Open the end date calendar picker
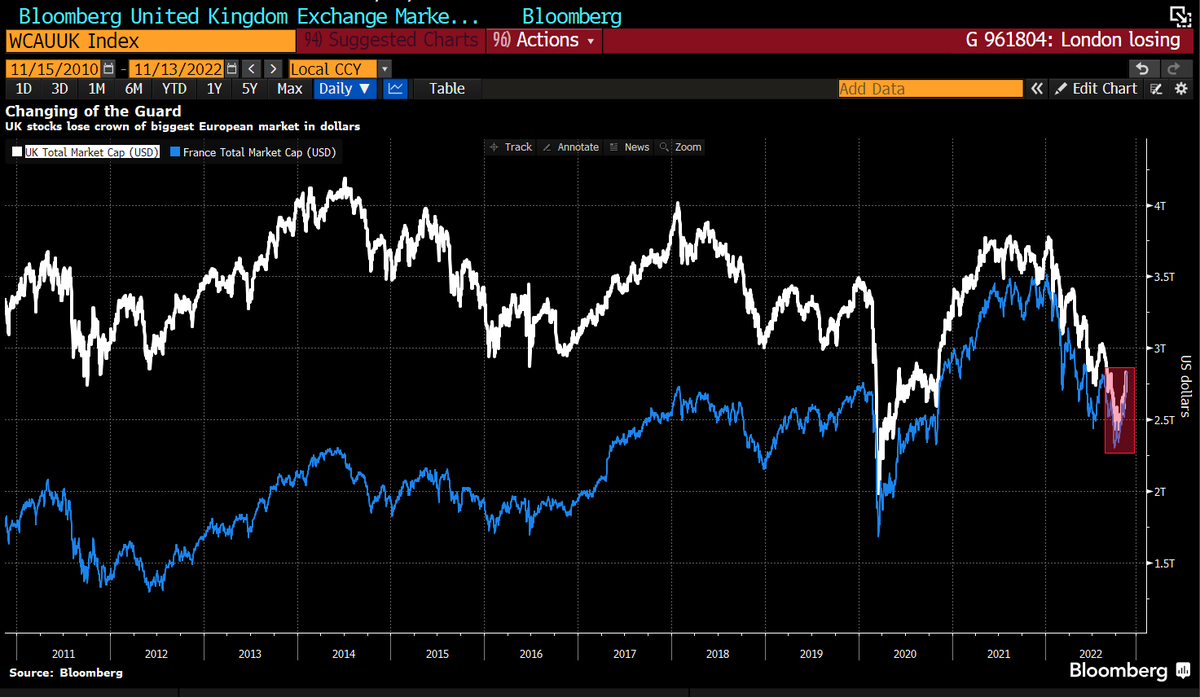Image resolution: width=1200 pixels, height=697 pixels. (x=232, y=69)
